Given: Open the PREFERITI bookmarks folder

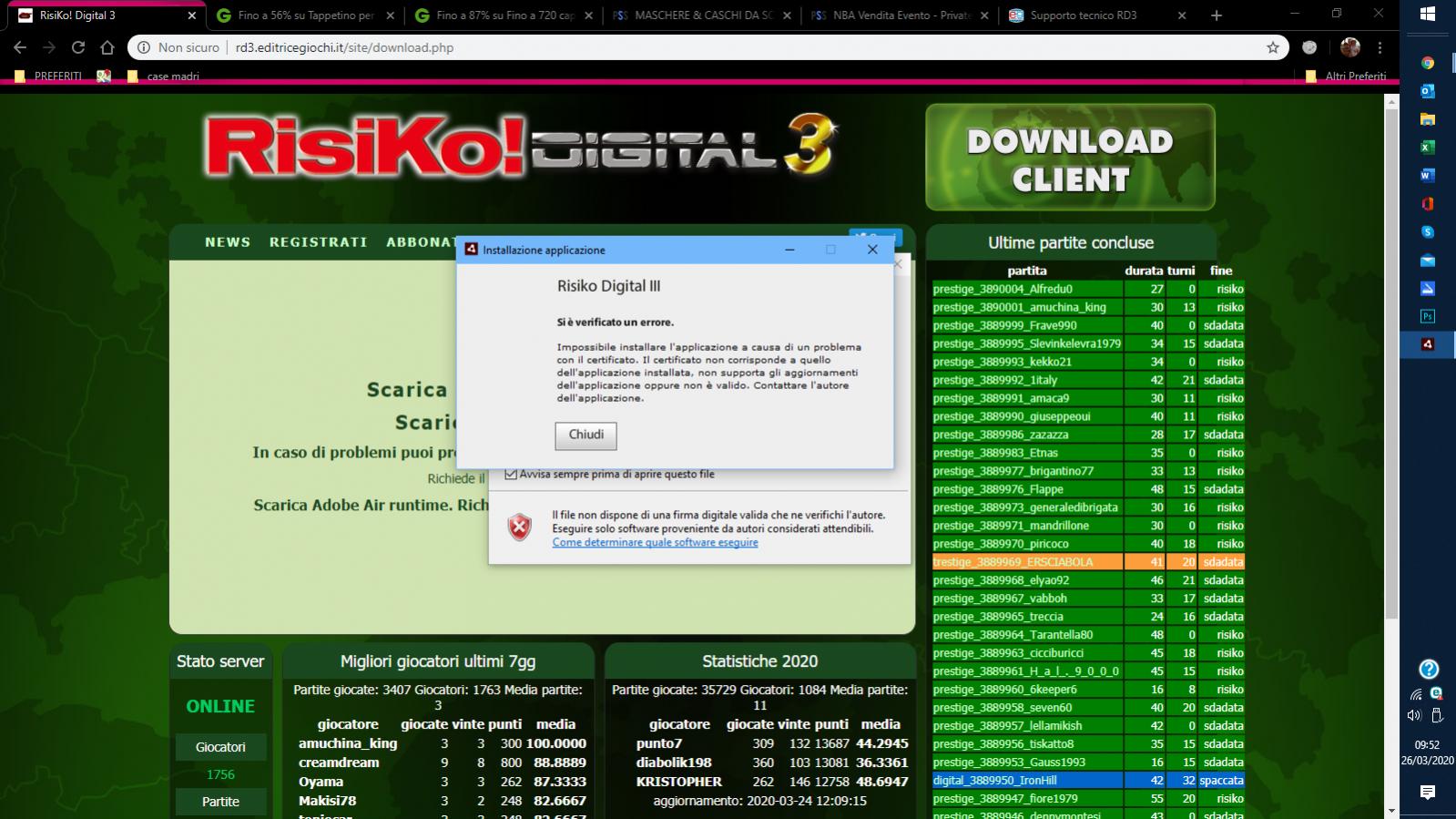Looking at the screenshot, I should (48, 77).
